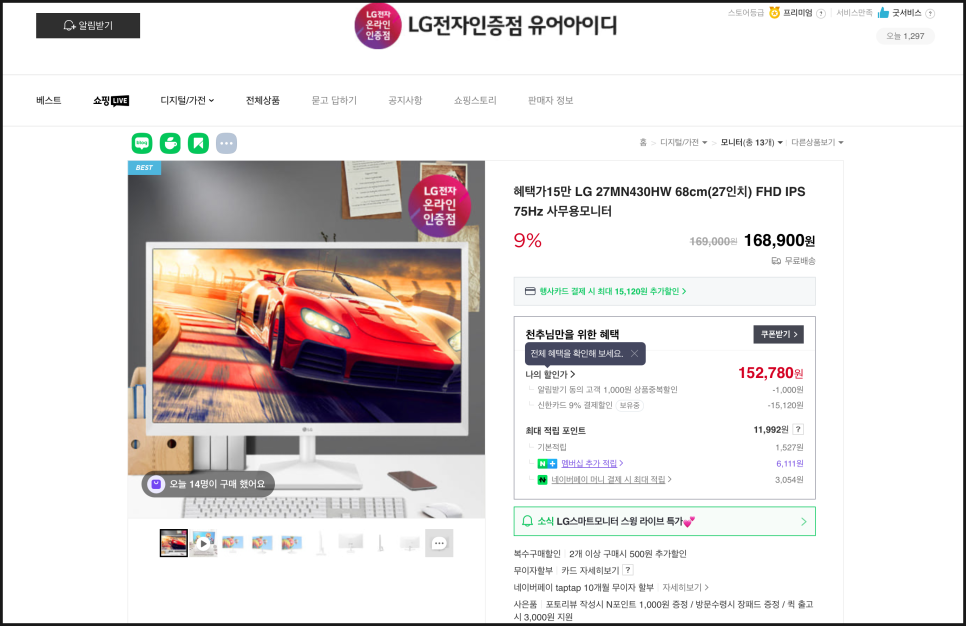Close the 전체 혜택을 확인해 보세요 tooltip
The height and width of the screenshot is (626, 966).
[634, 354]
